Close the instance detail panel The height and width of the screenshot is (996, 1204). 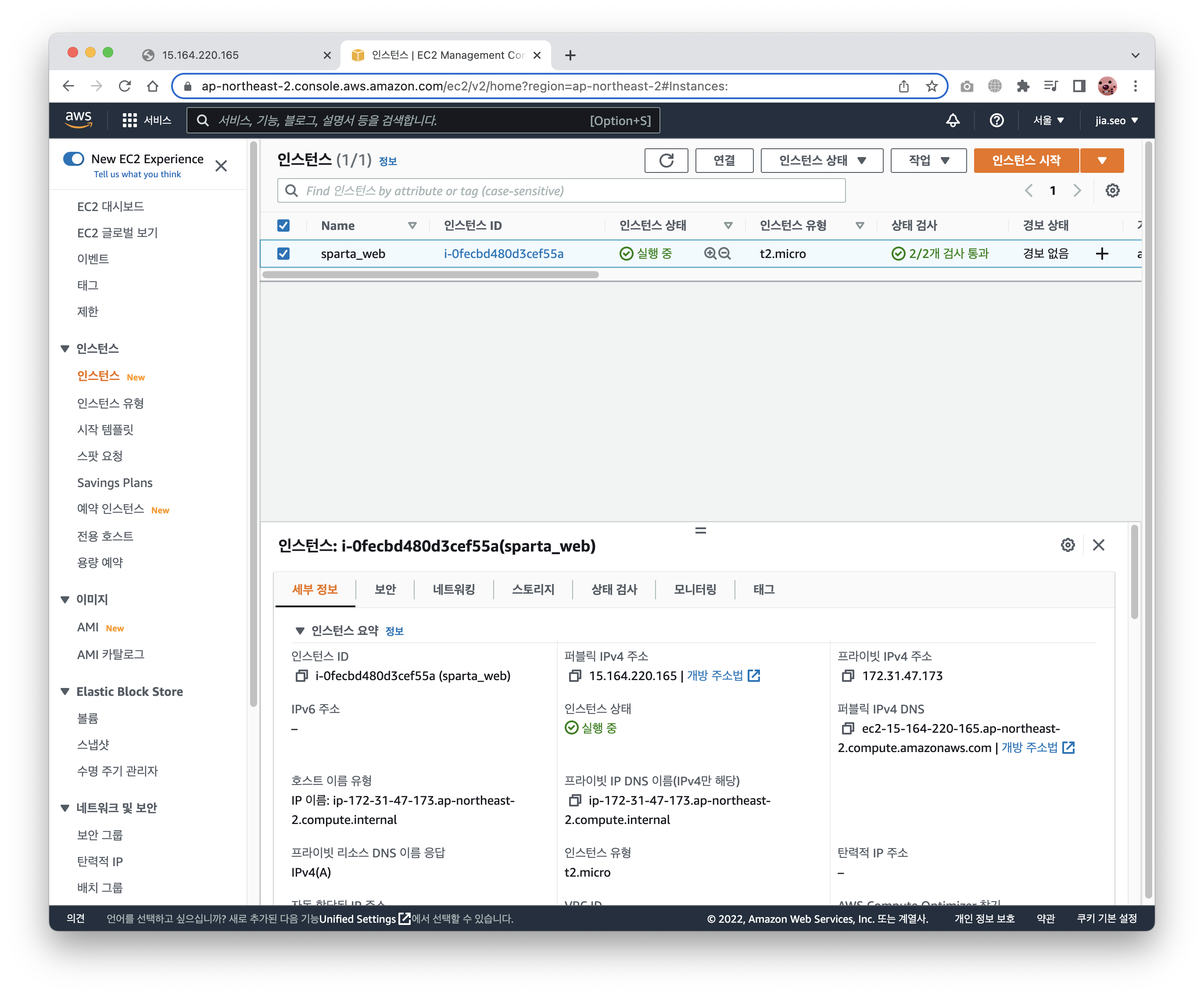(1099, 545)
